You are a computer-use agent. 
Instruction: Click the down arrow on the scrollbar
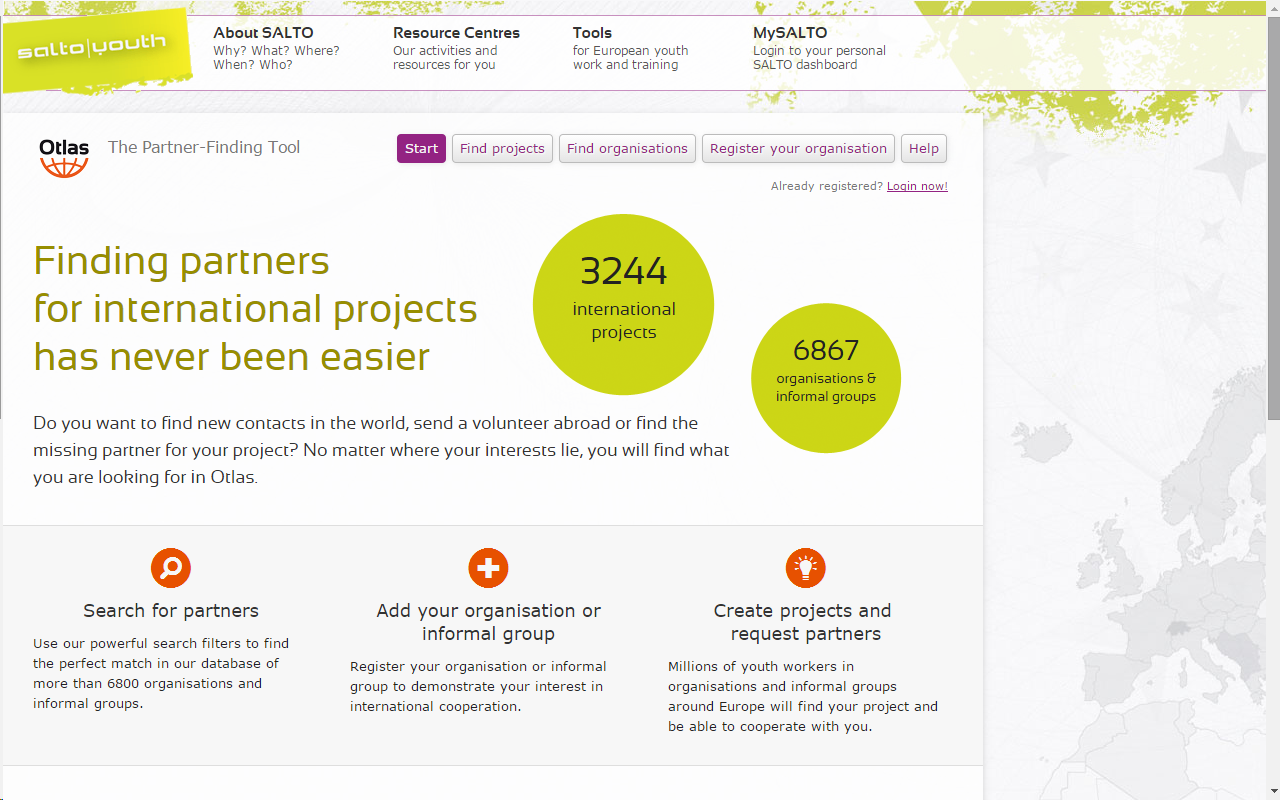point(1272,792)
